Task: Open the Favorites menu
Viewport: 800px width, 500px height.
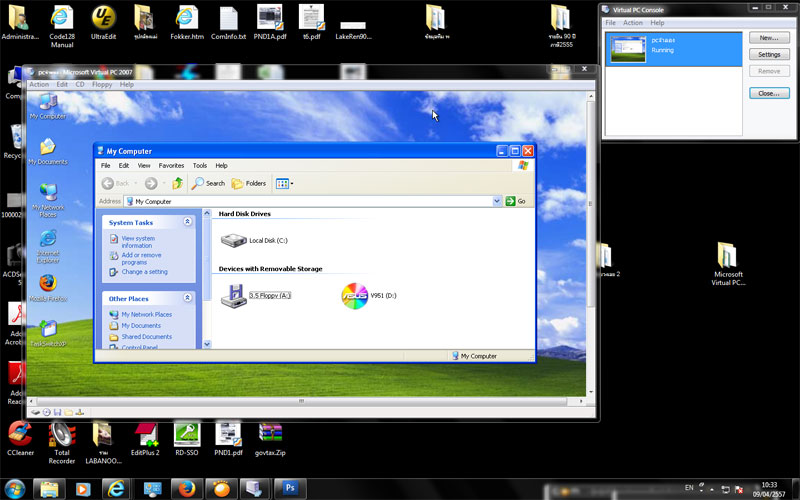Action: [x=171, y=165]
